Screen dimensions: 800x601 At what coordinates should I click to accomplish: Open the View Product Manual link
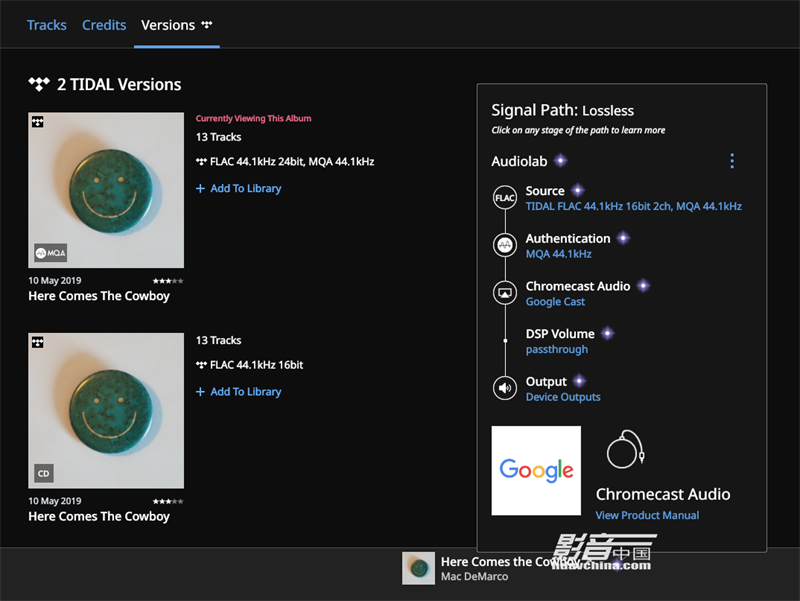tap(647, 515)
